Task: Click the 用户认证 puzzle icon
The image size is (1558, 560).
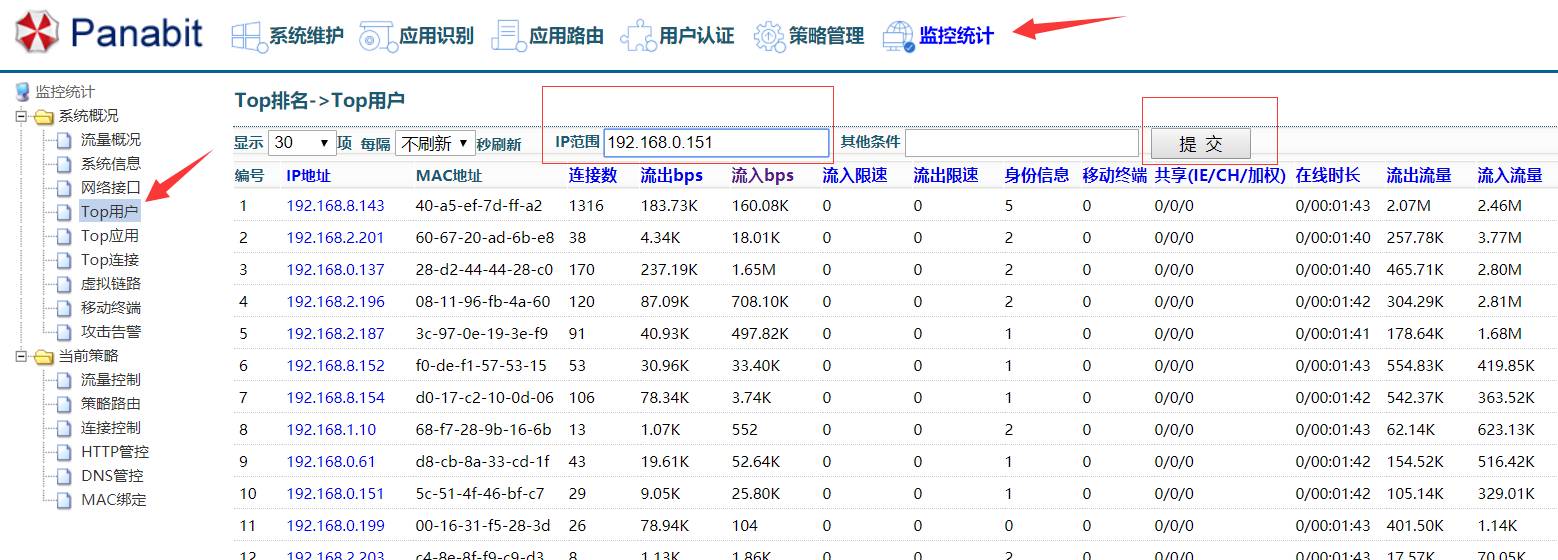Action: click(x=638, y=37)
